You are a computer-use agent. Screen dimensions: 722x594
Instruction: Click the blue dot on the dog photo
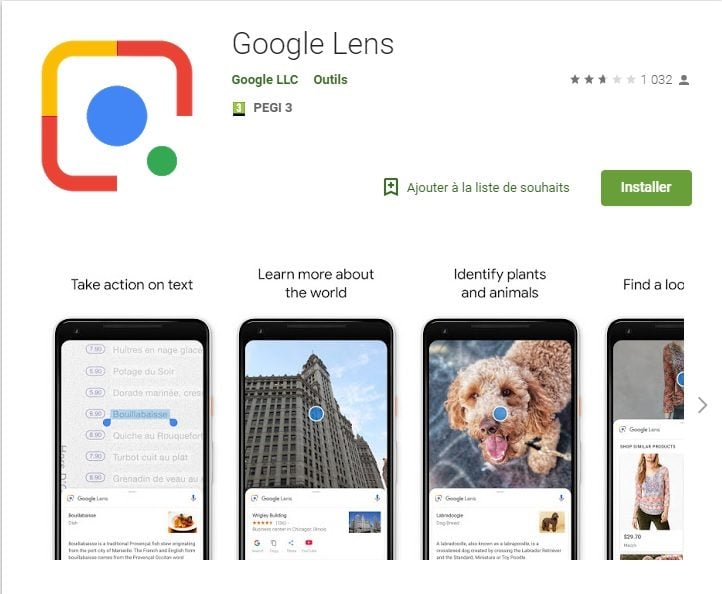[500, 413]
